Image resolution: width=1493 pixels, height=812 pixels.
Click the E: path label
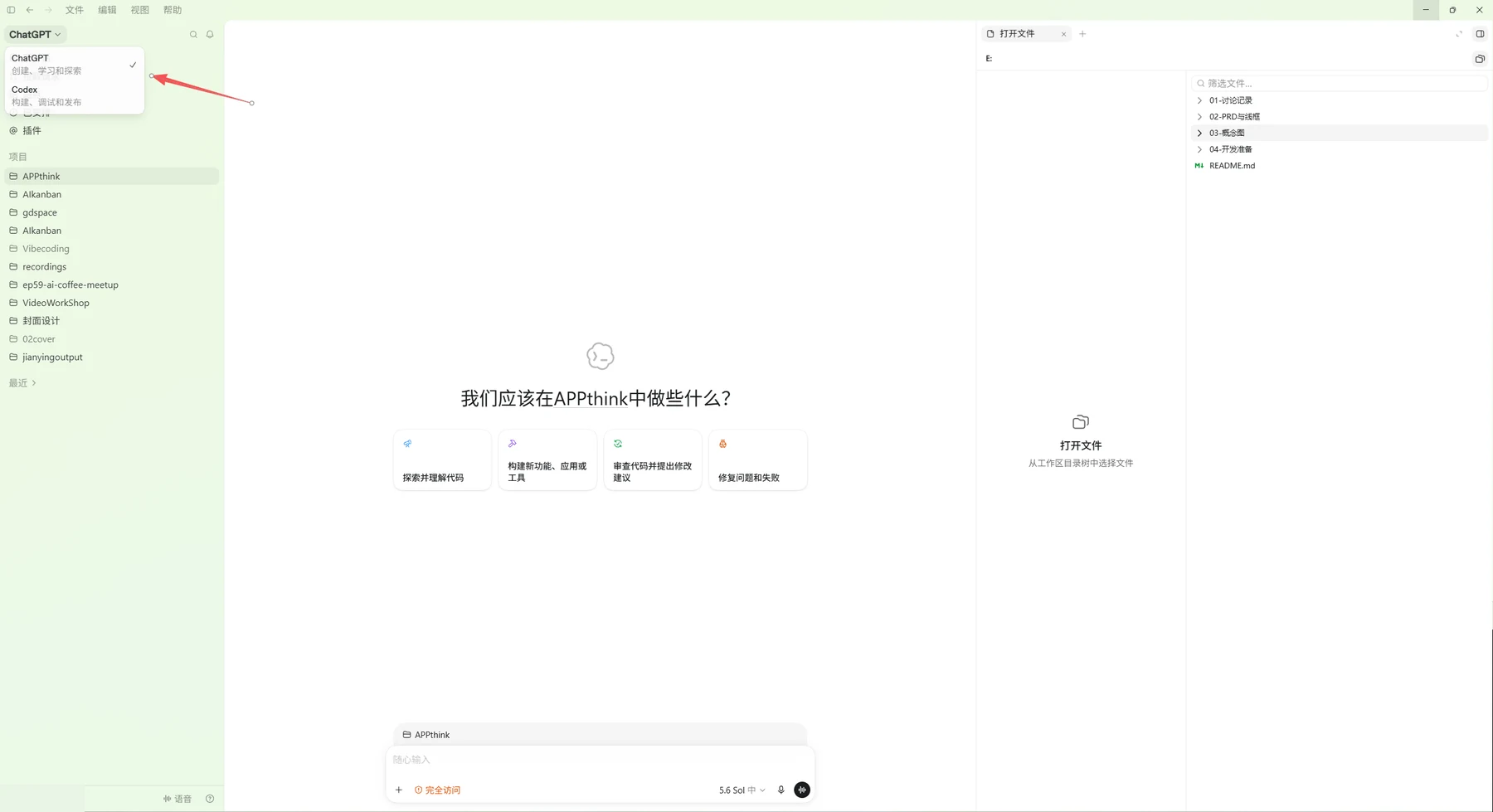989,59
